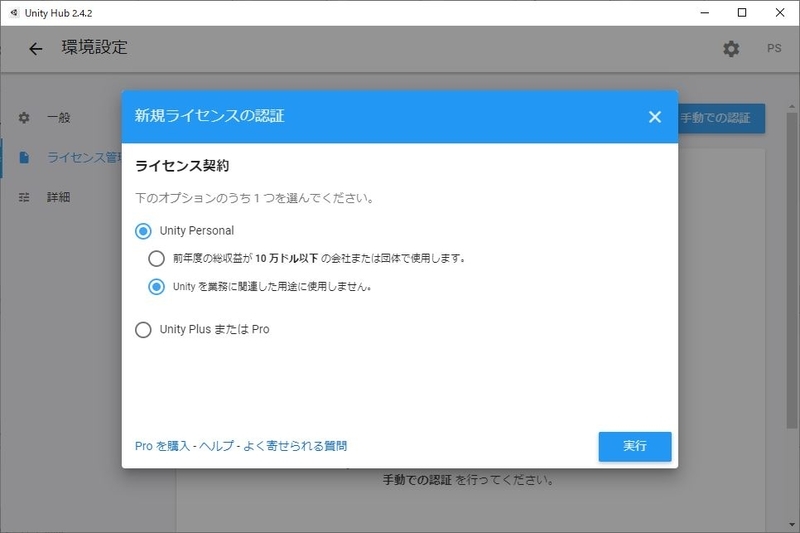The height and width of the screenshot is (533, 800).
Task: Click the ライセンス契約 heading text
Action: [x=182, y=166]
